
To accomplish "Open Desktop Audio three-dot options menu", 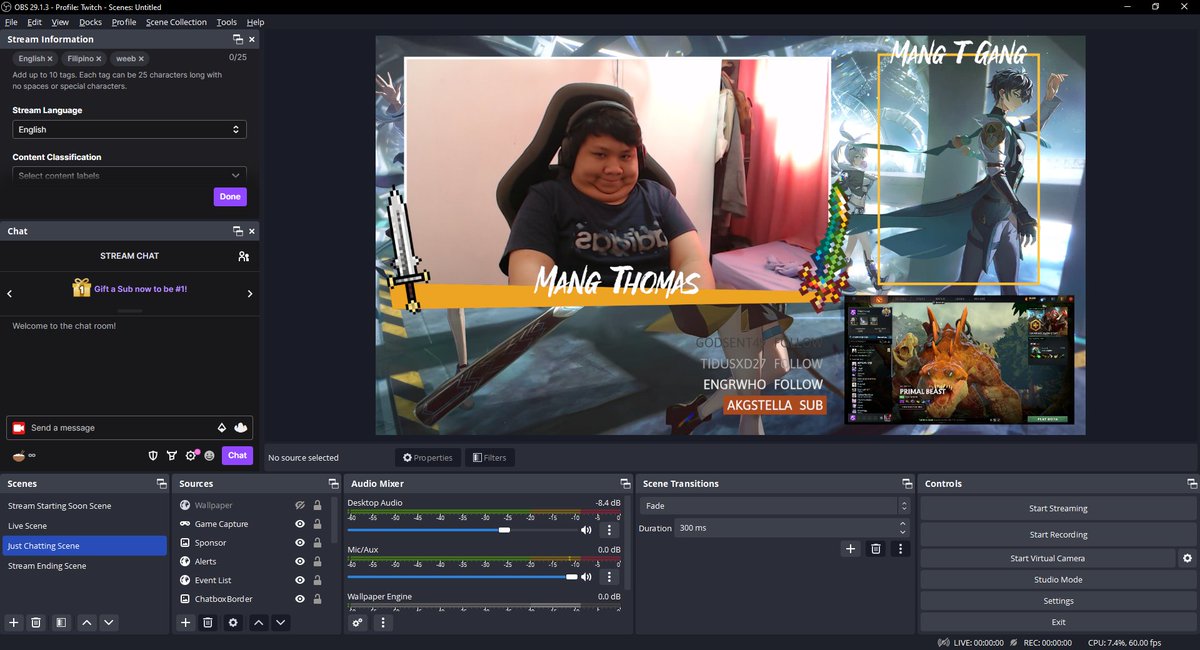I will point(609,530).
